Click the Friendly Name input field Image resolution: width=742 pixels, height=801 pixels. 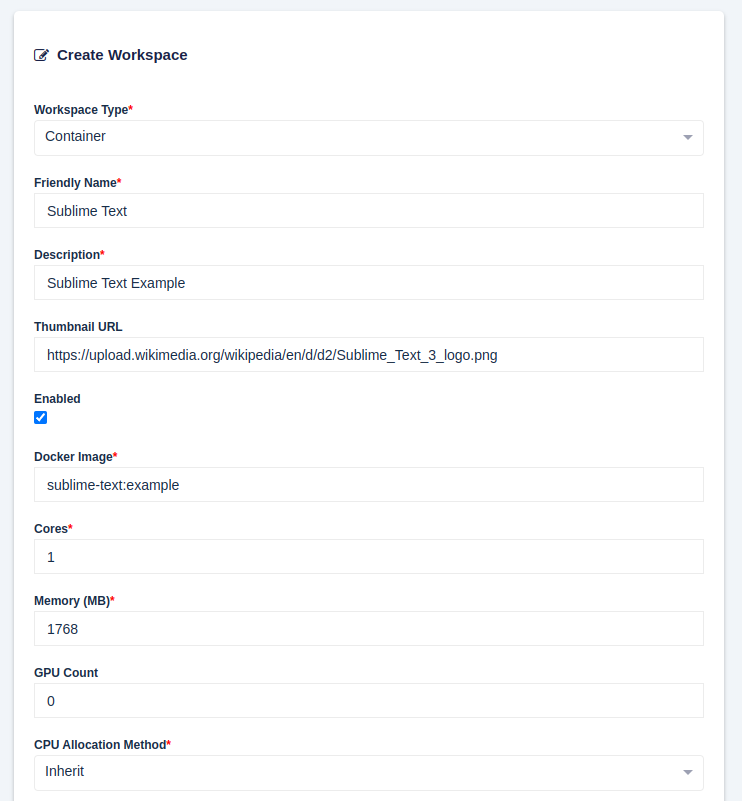point(369,210)
